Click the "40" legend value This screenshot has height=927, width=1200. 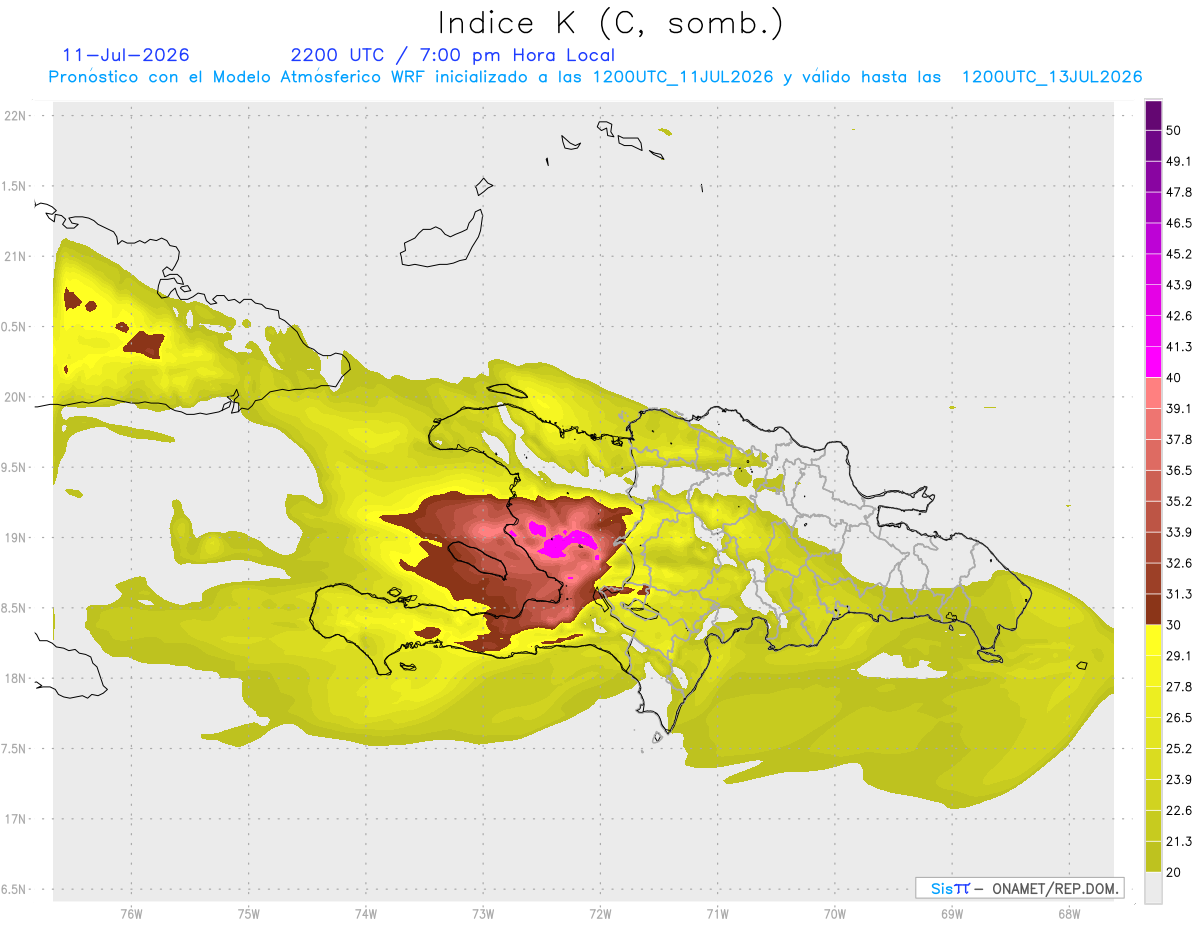pyautogui.click(x=1174, y=378)
